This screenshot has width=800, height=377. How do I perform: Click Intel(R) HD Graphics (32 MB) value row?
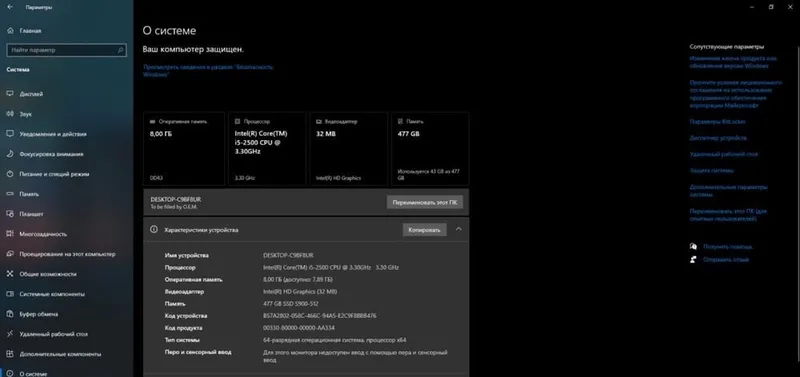click(300, 292)
